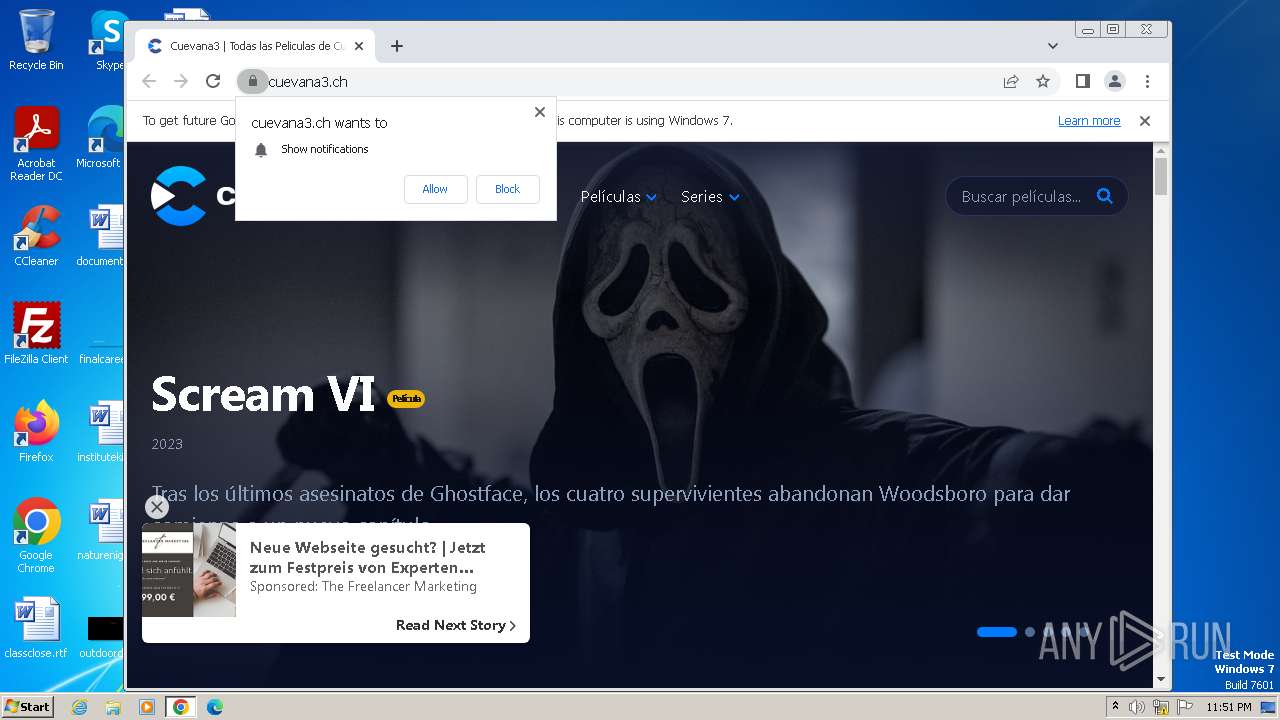Expand the tab search dropdown

point(1052,46)
